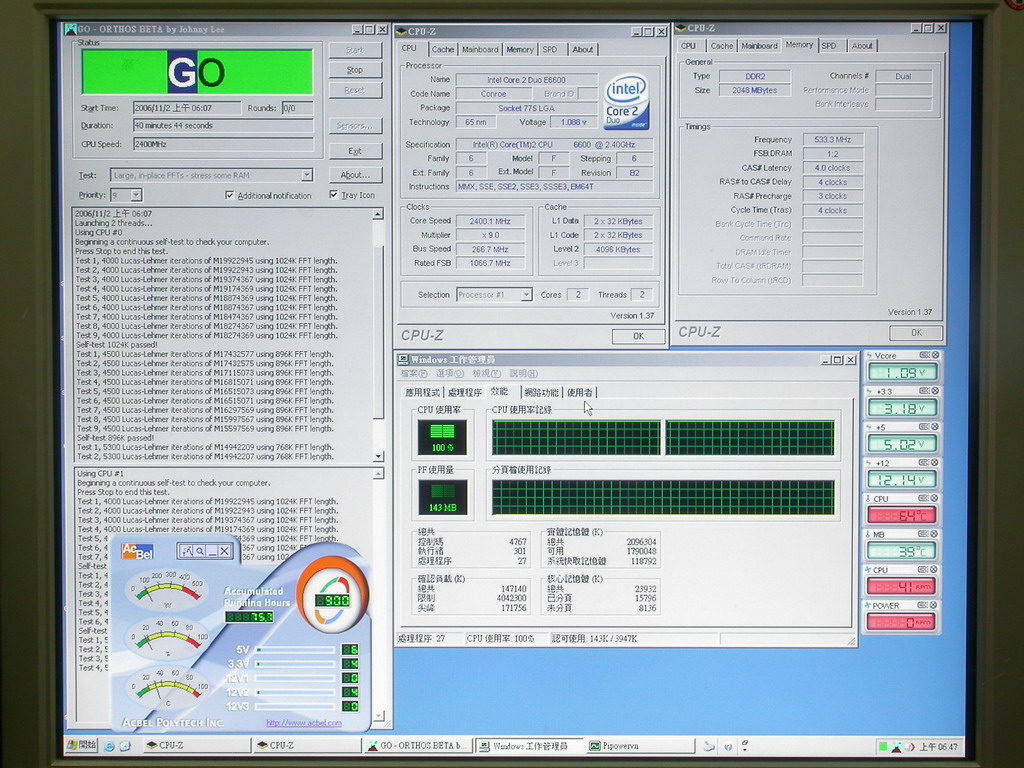Switch to the 使用者 tab in Task Manager
The height and width of the screenshot is (768, 1024).
pos(579,392)
